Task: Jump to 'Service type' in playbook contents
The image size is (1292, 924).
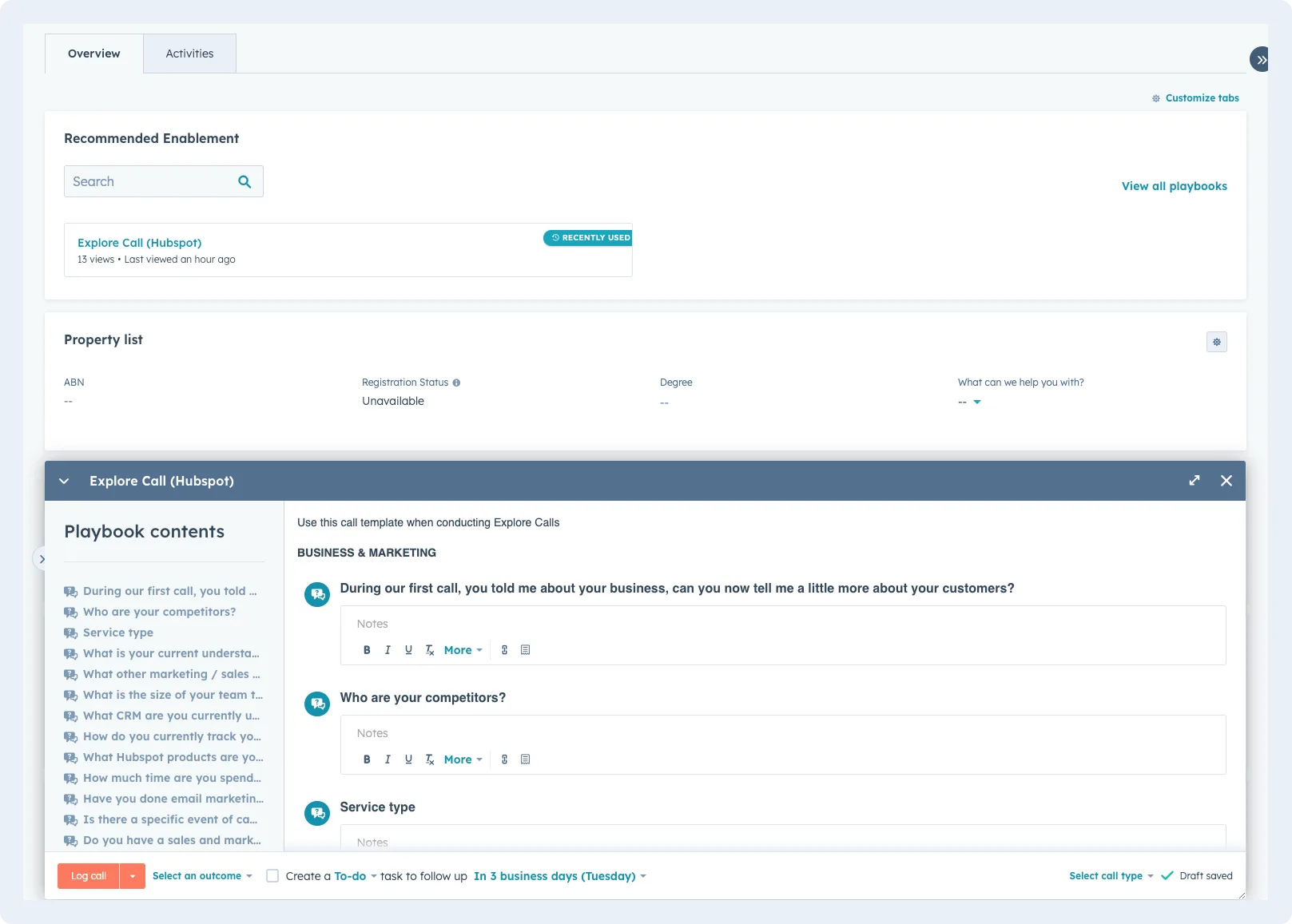Action: click(109, 633)
